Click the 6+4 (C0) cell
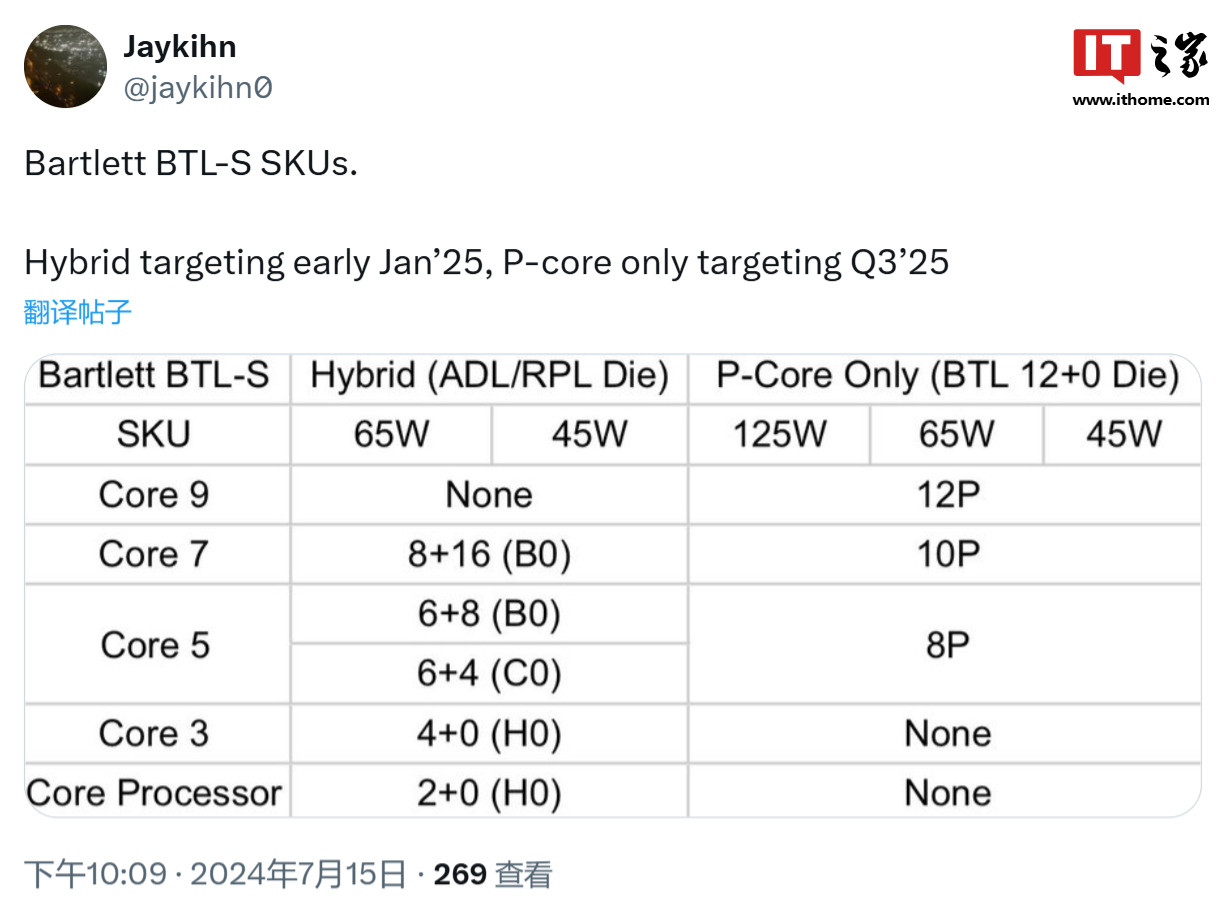Image resolution: width=1230 pixels, height=911 pixels. click(489, 673)
